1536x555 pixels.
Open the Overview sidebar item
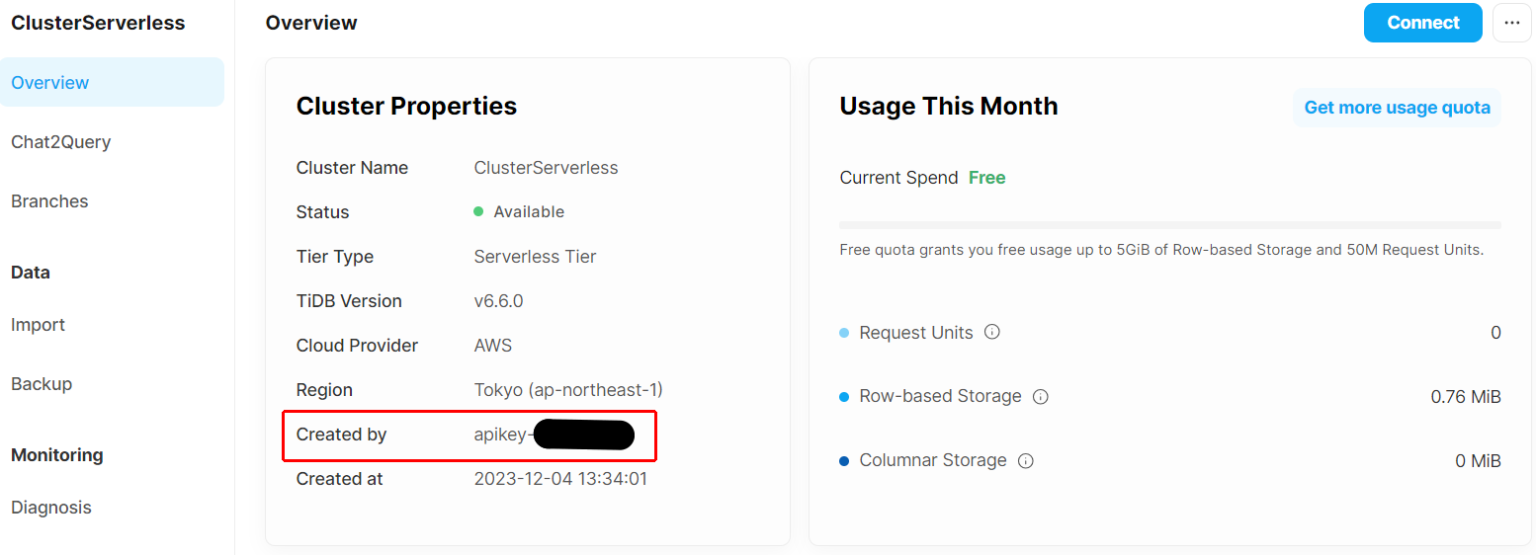[x=50, y=83]
